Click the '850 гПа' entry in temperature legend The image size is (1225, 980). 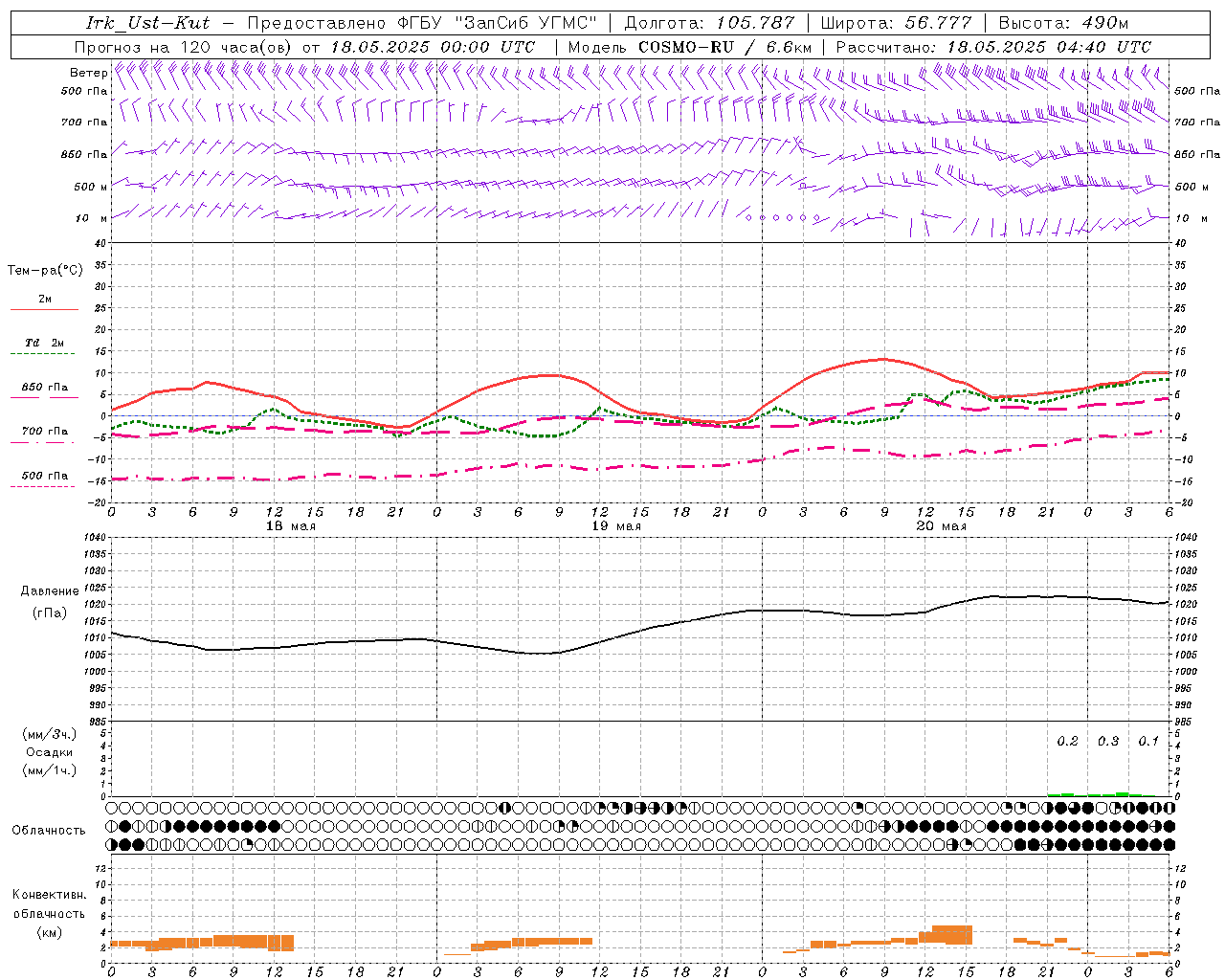[45, 388]
